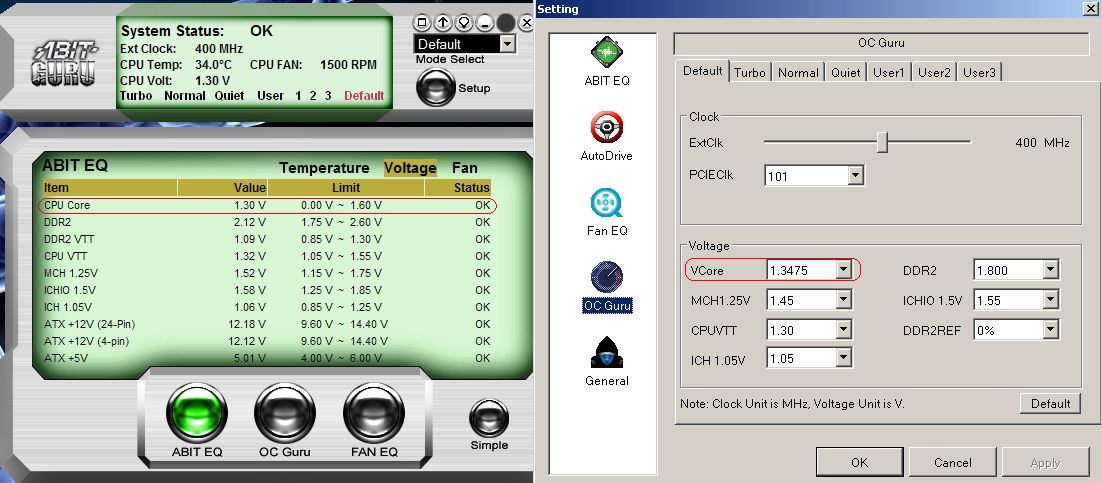
Task: Show the Fan view in ABIT EQ
Action: 465,168
